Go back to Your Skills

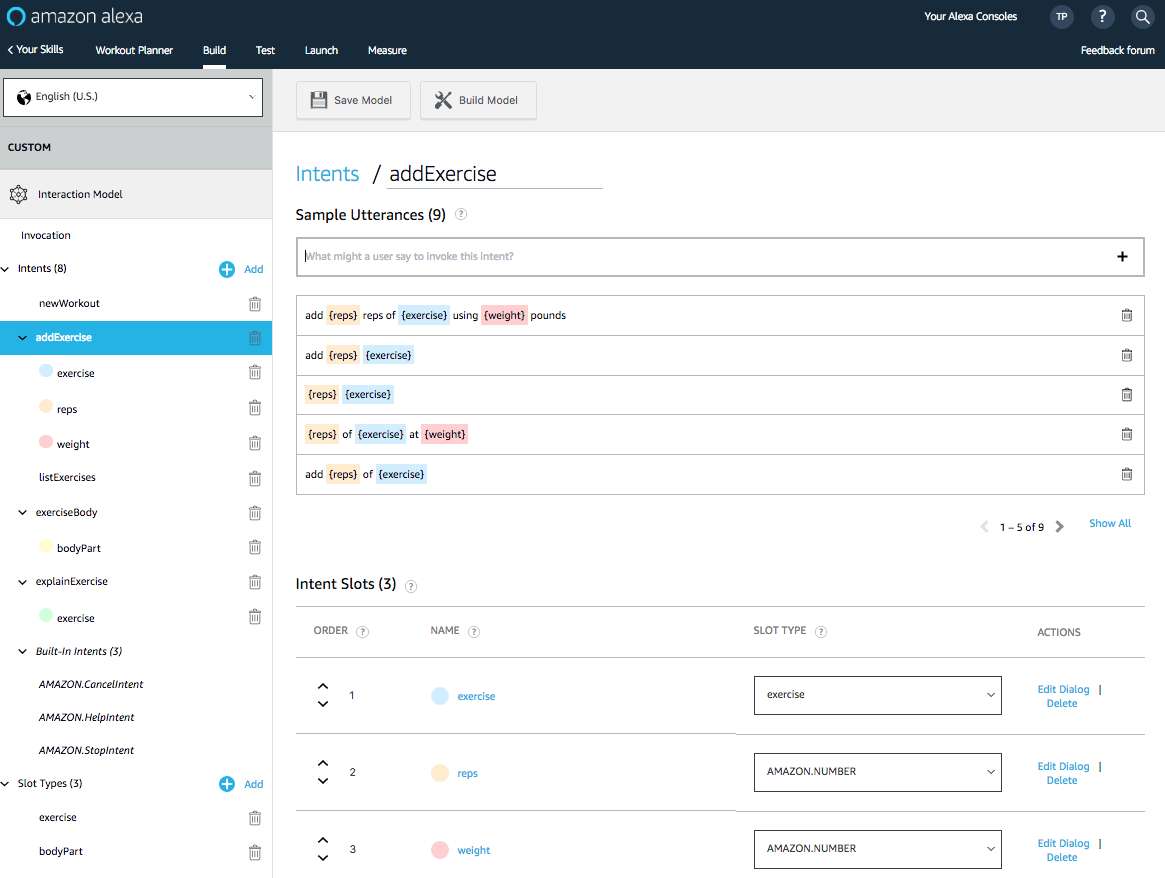(35, 50)
